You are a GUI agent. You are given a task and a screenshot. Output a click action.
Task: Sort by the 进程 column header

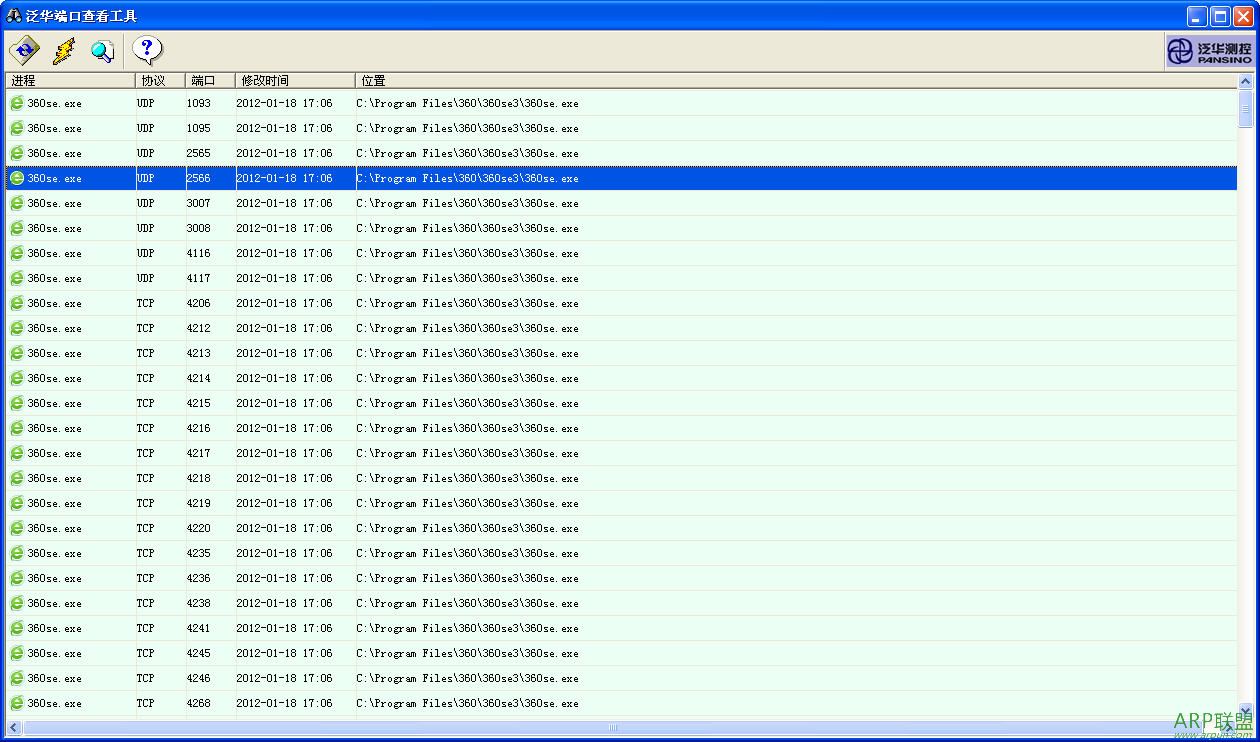70,80
